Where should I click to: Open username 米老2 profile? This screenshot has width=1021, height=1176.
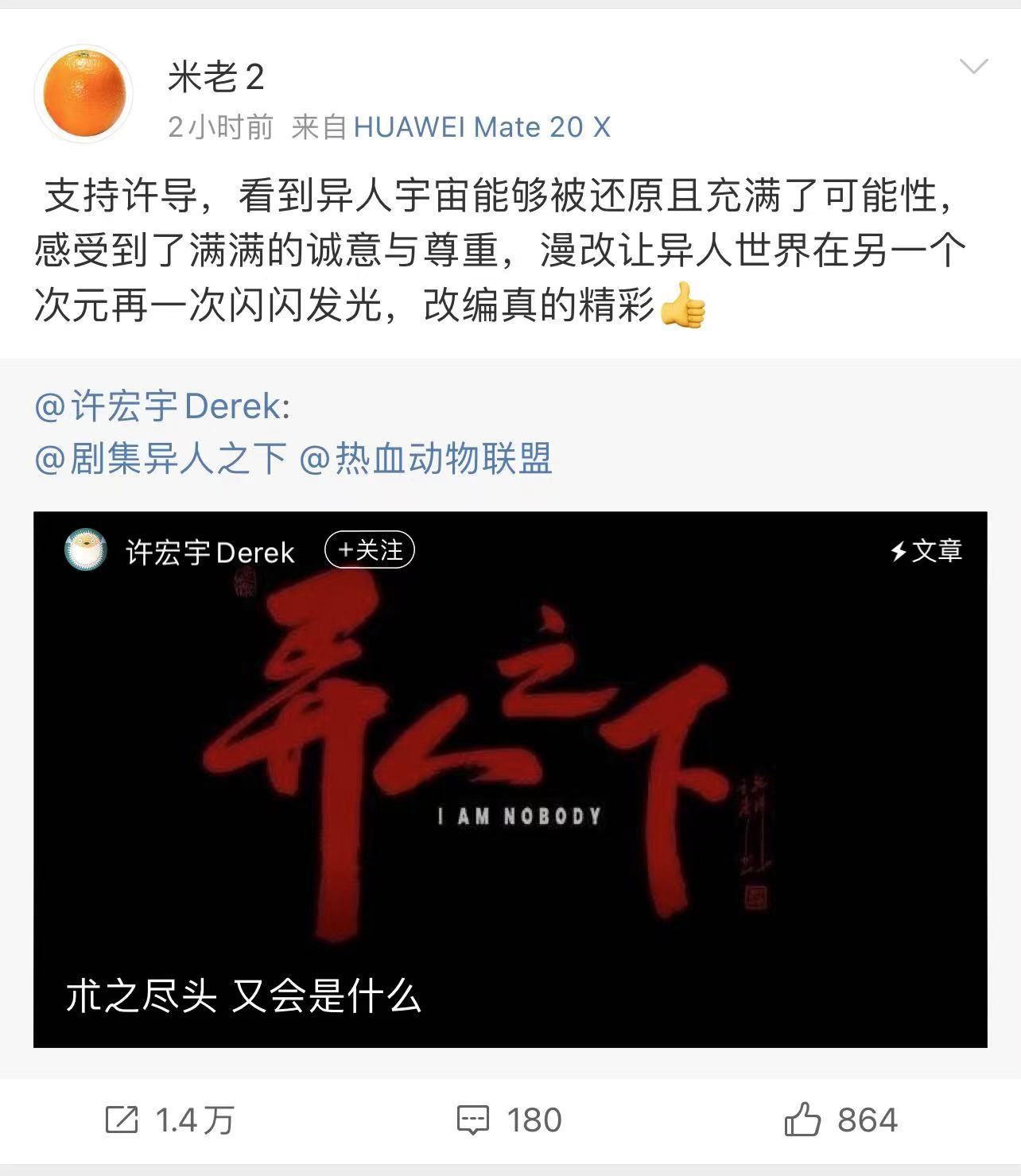[x=215, y=77]
